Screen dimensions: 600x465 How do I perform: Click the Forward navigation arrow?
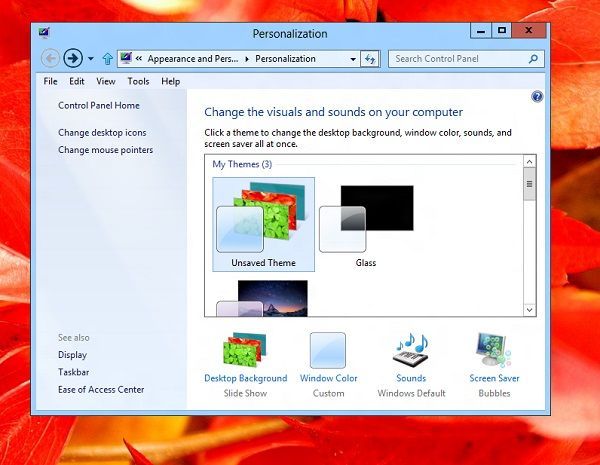click(x=73, y=59)
